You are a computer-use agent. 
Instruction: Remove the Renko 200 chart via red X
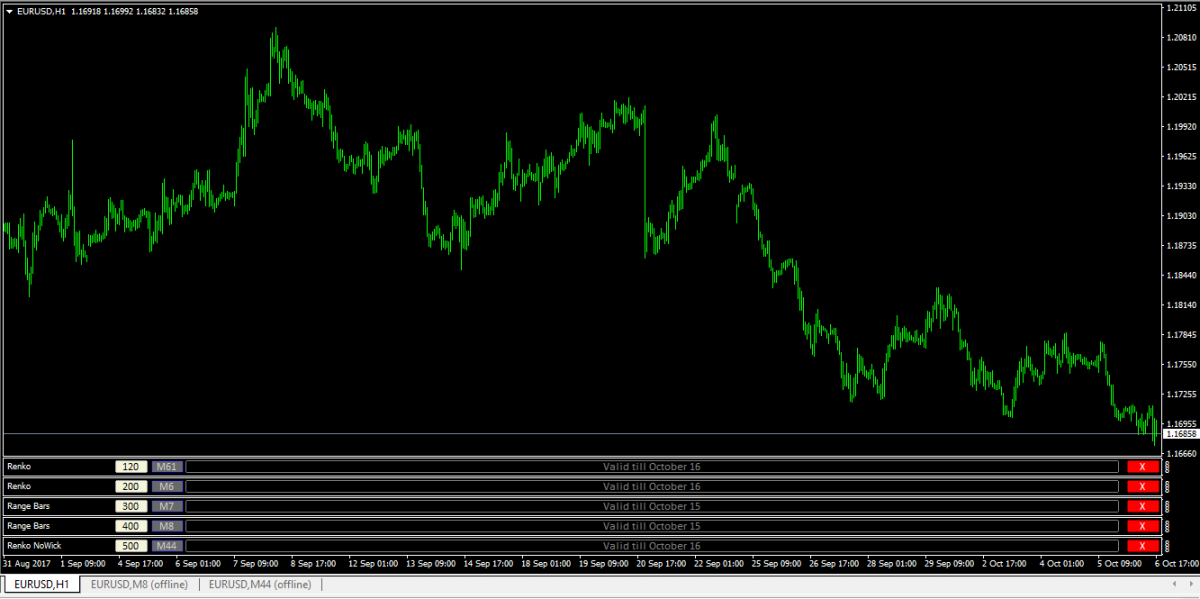(1141, 486)
